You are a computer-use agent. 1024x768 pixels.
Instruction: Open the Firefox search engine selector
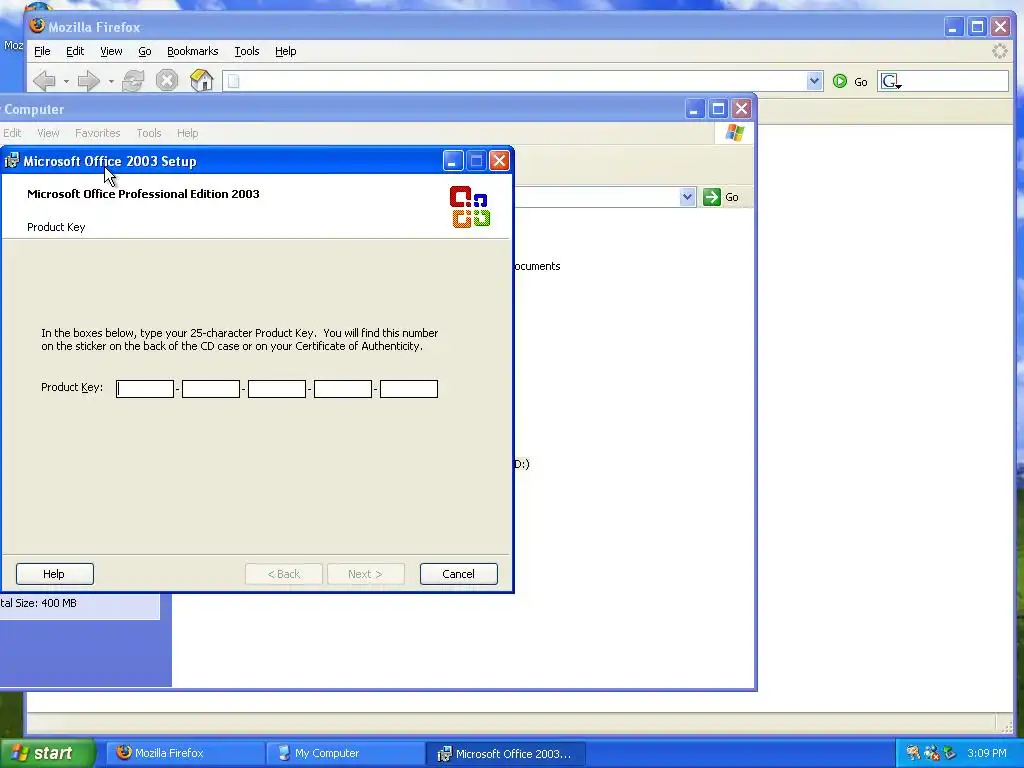tap(891, 82)
